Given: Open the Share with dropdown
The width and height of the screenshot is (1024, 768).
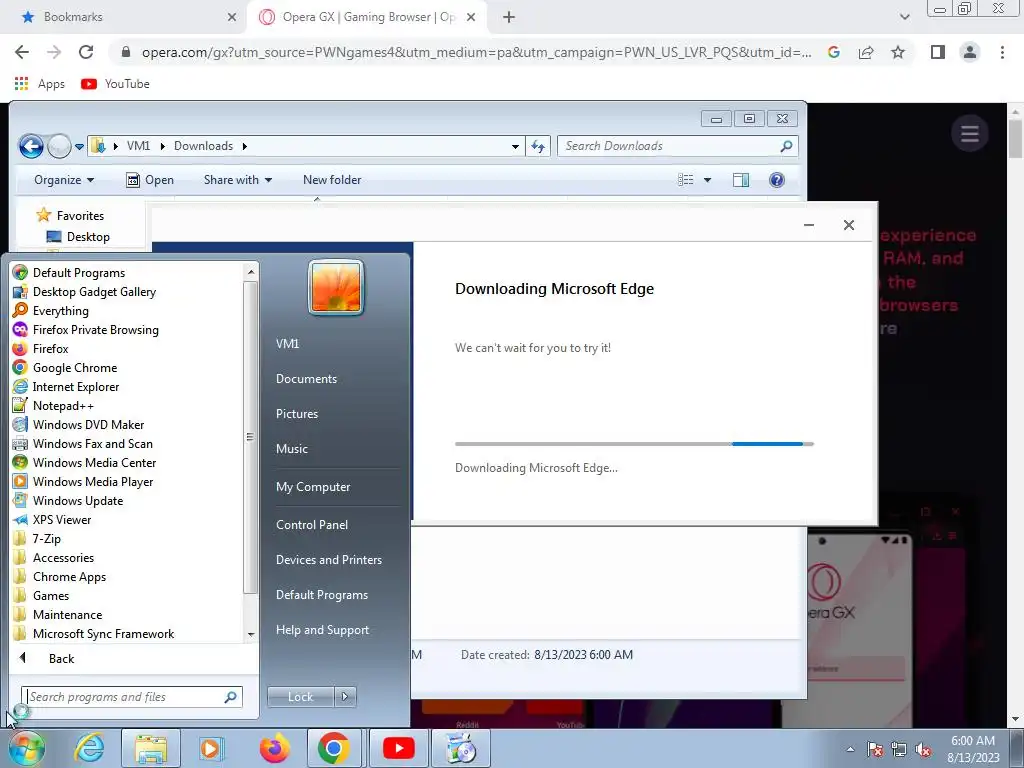Looking at the screenshot, I should 238,180.
